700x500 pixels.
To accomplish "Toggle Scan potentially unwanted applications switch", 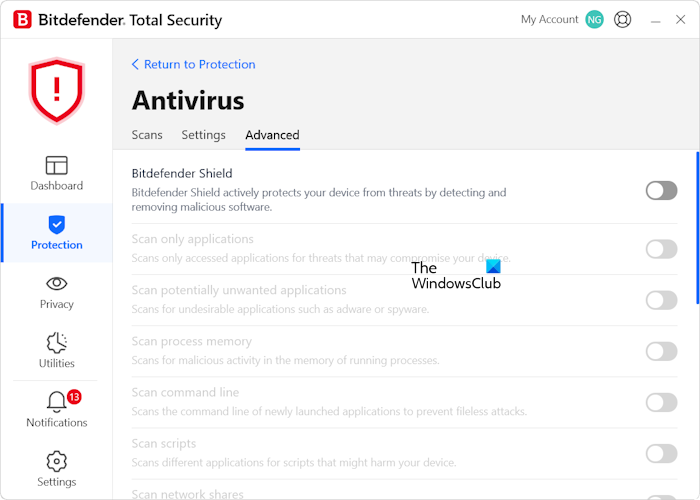I will tap(661, 300).
